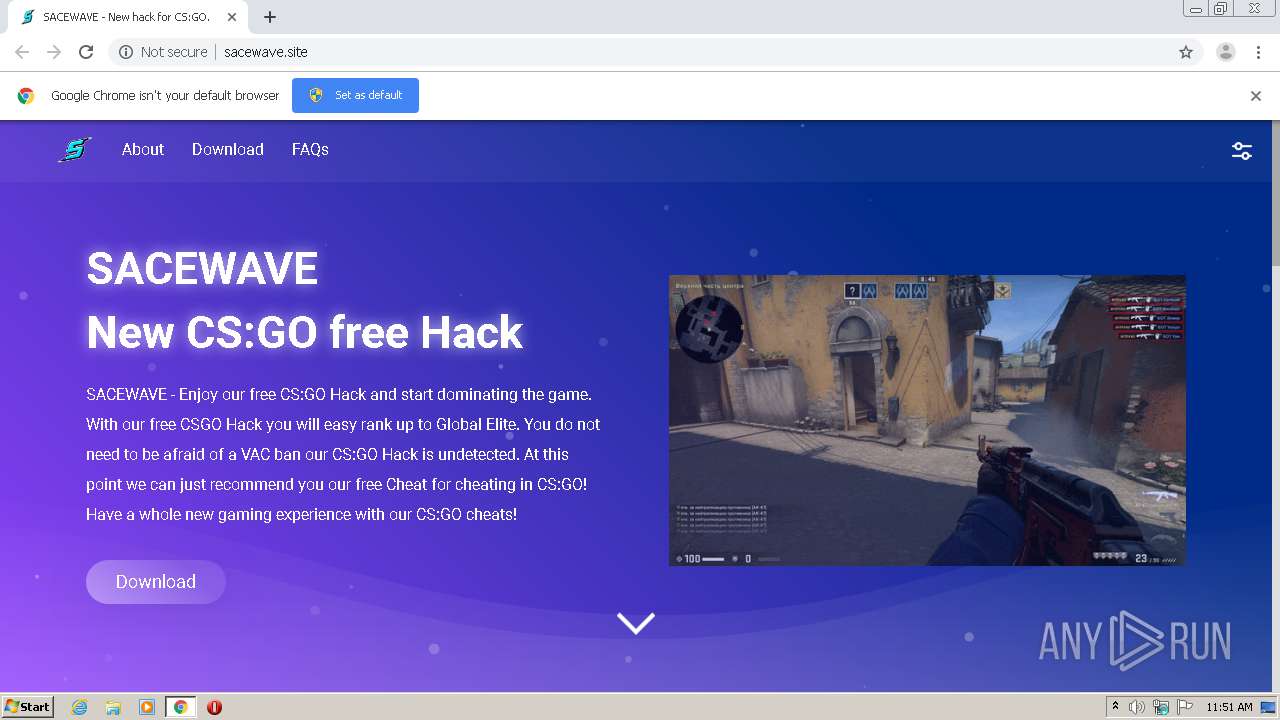
Task: Click the red Opera-like taskbar icon
Action: click(214, 707)
